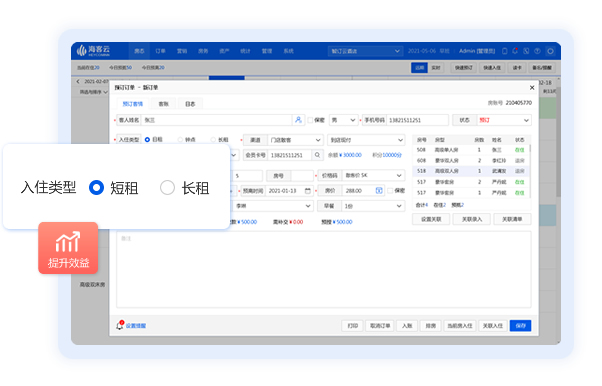Click the reminder bell icon at dialog bottom
Viewport: 602px width, 386px height.
click(x=120, y=325)
